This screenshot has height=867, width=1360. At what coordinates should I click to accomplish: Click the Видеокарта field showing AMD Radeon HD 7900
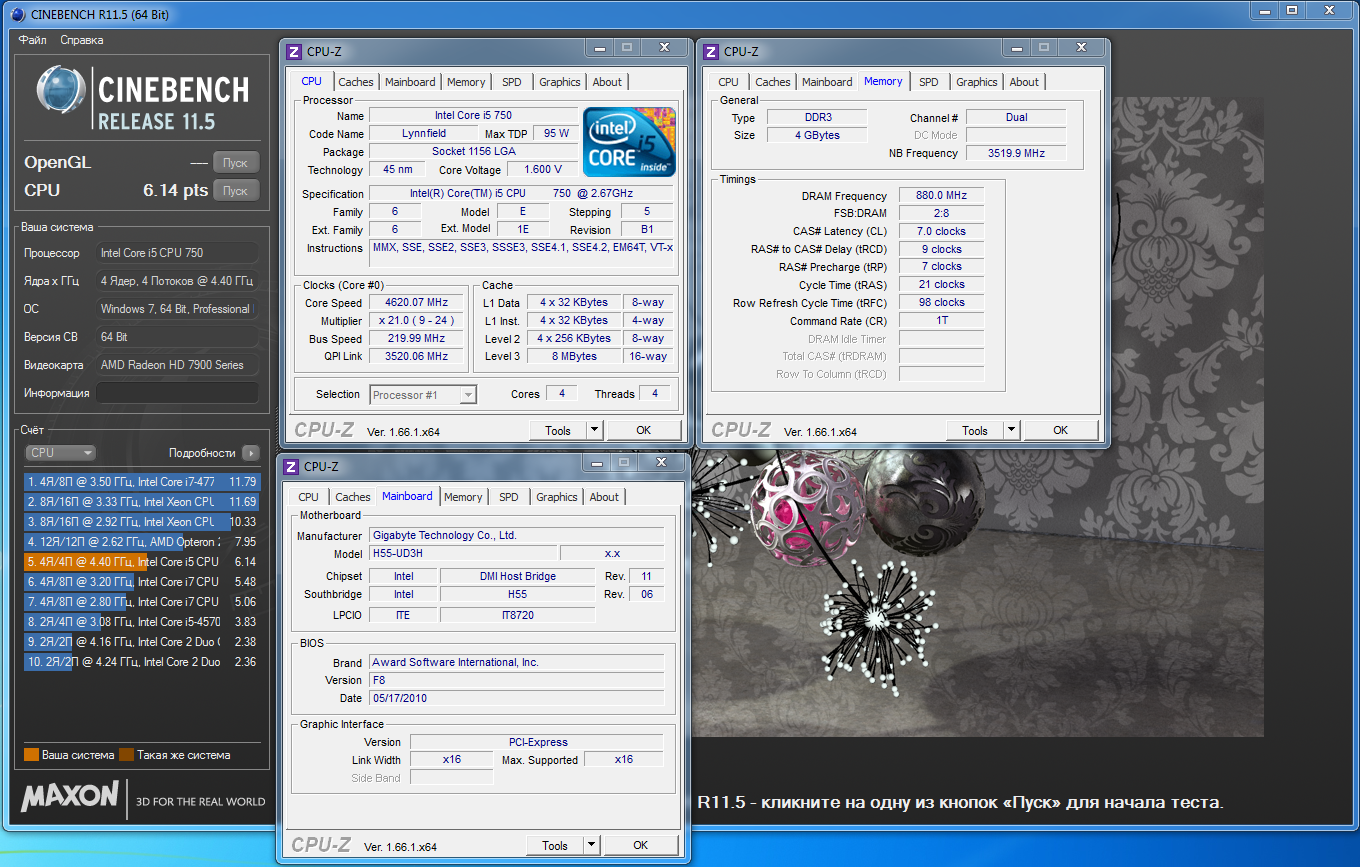point(177,365)
